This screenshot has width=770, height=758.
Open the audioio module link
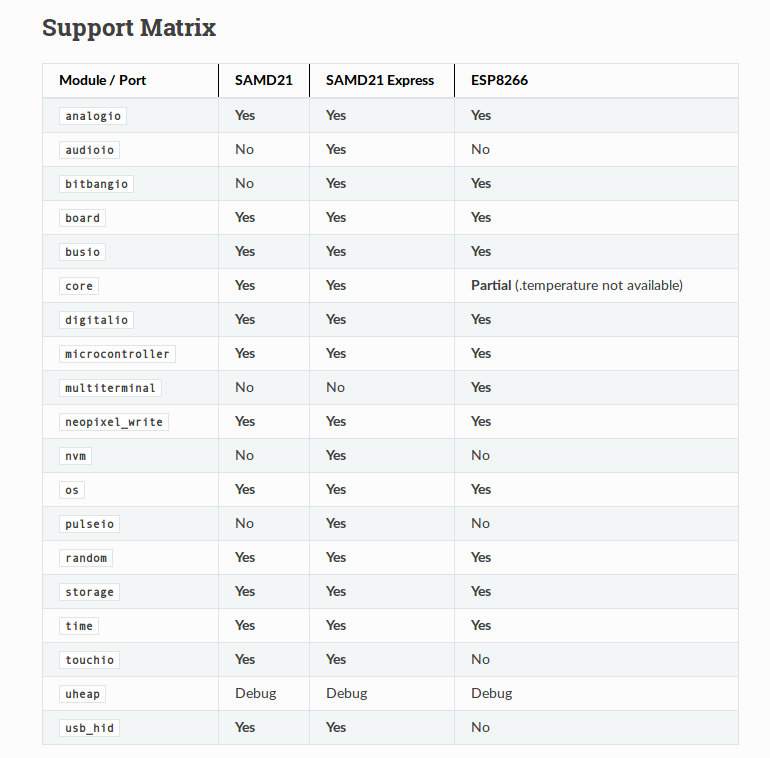[89, 150]
